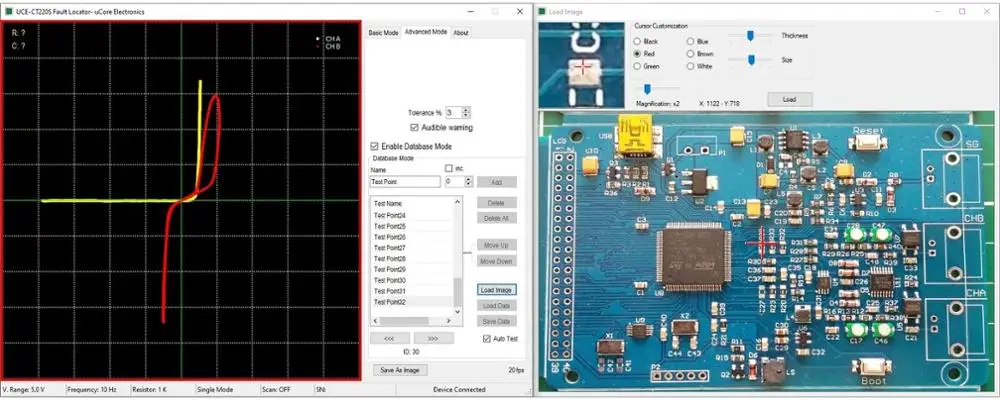Click the test list vertical scrollbar thumb
The width and height of the screenshot is (1000, 400).
tap(457, 292)
